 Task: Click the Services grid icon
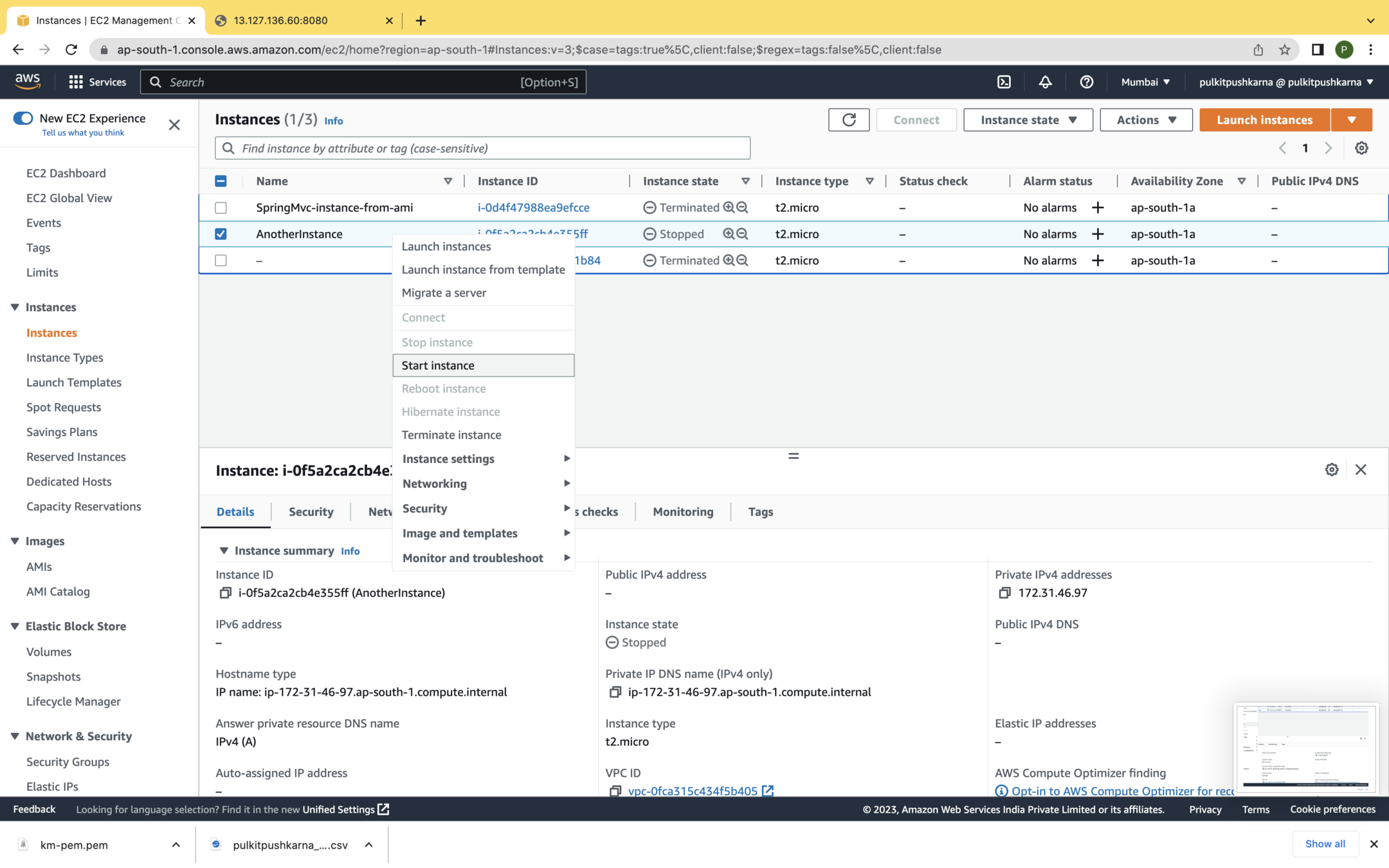[76, 82]
